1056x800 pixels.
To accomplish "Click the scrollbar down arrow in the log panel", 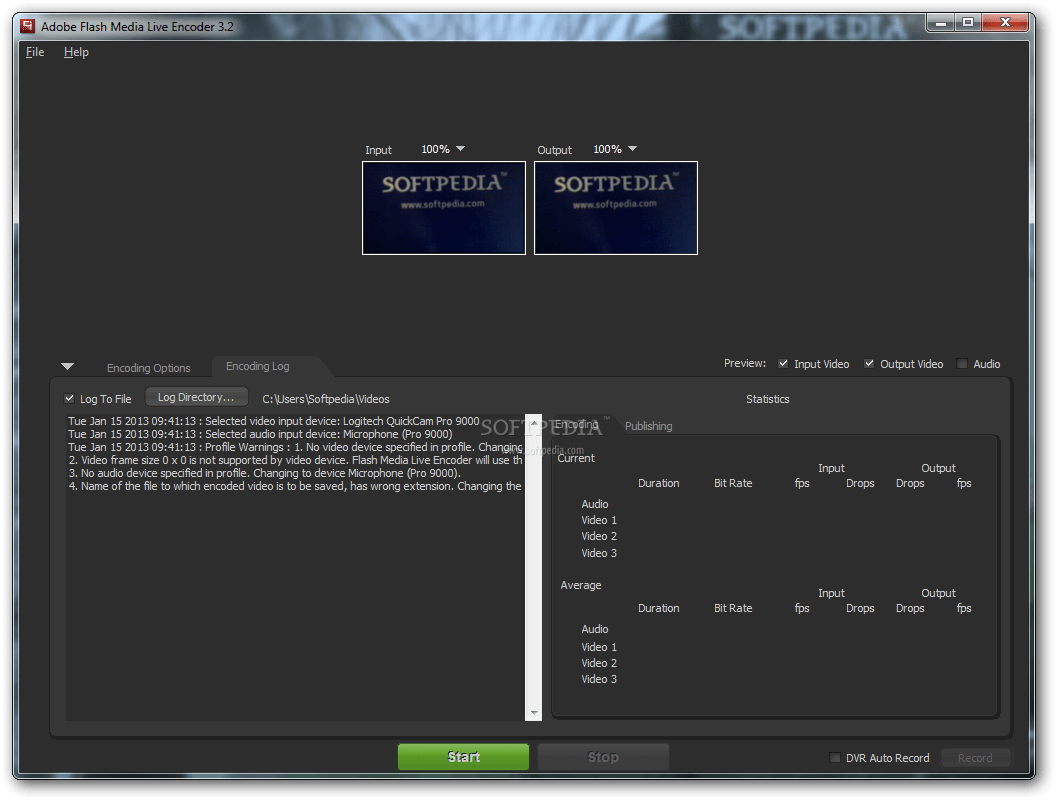I will point(533,710).
